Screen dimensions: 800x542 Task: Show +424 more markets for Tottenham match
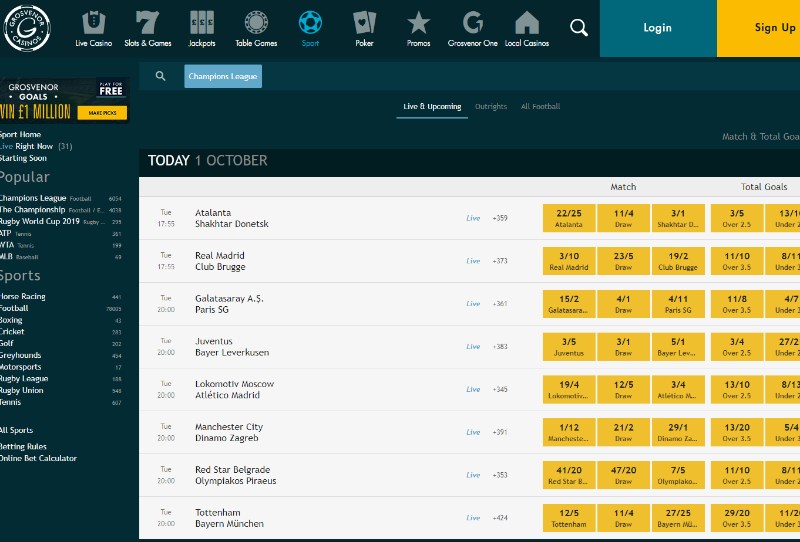500,518
